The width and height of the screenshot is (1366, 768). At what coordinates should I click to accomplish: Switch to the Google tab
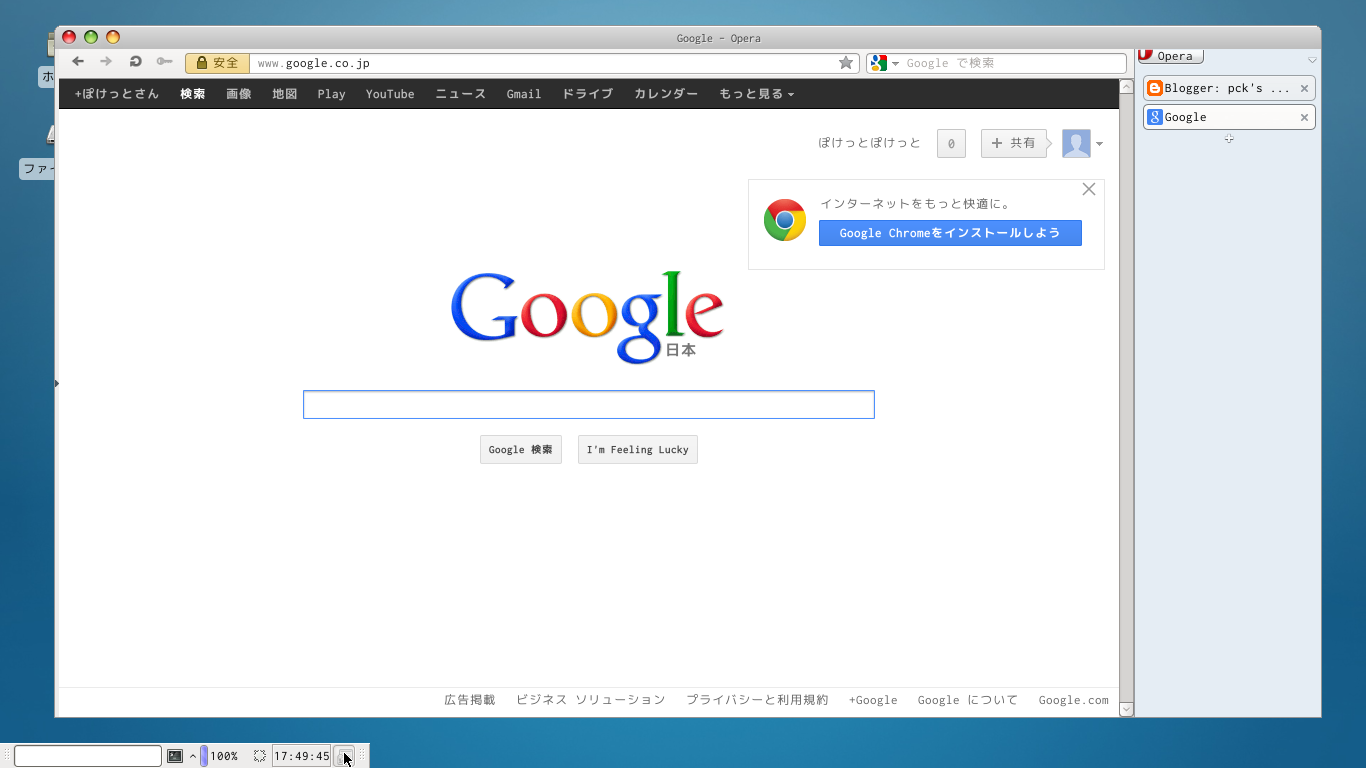pos(1229,117)
